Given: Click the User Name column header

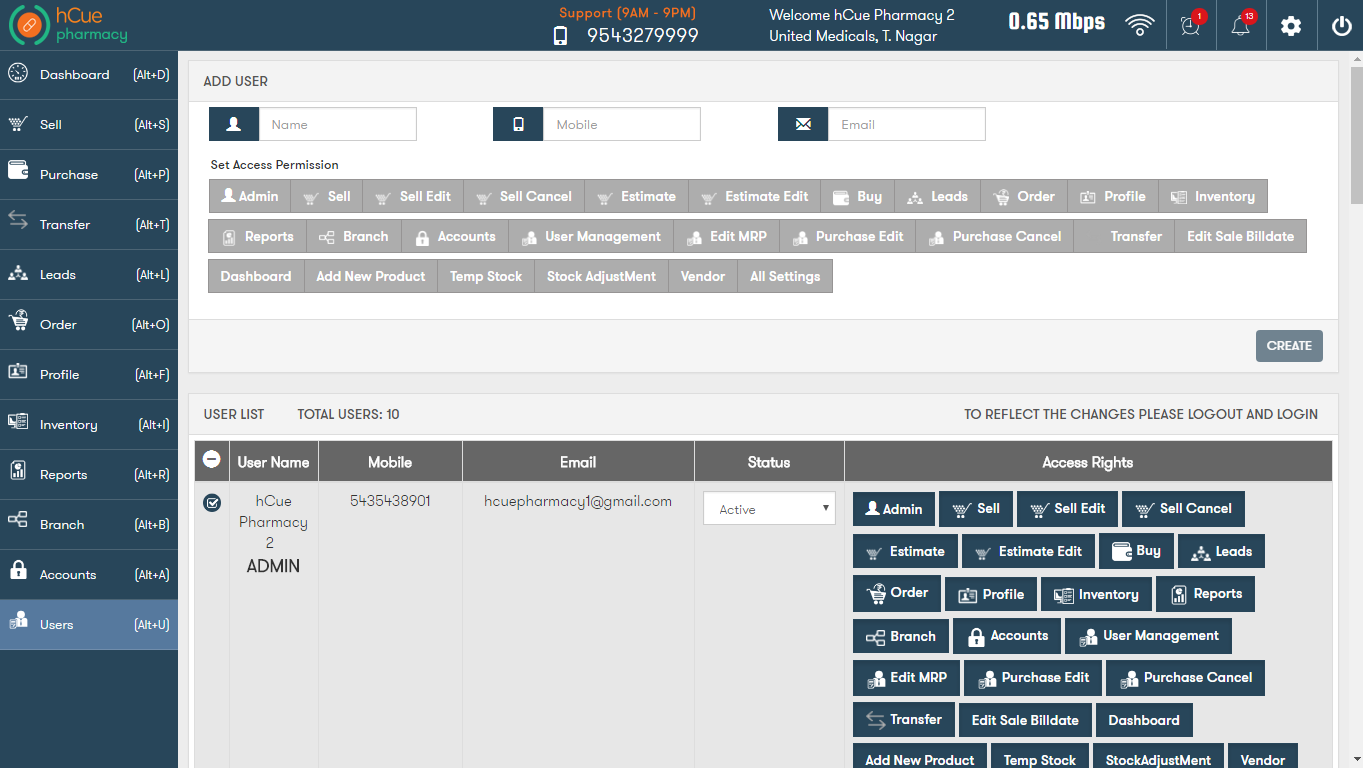Looking at the screenshot, I should 273,462.
